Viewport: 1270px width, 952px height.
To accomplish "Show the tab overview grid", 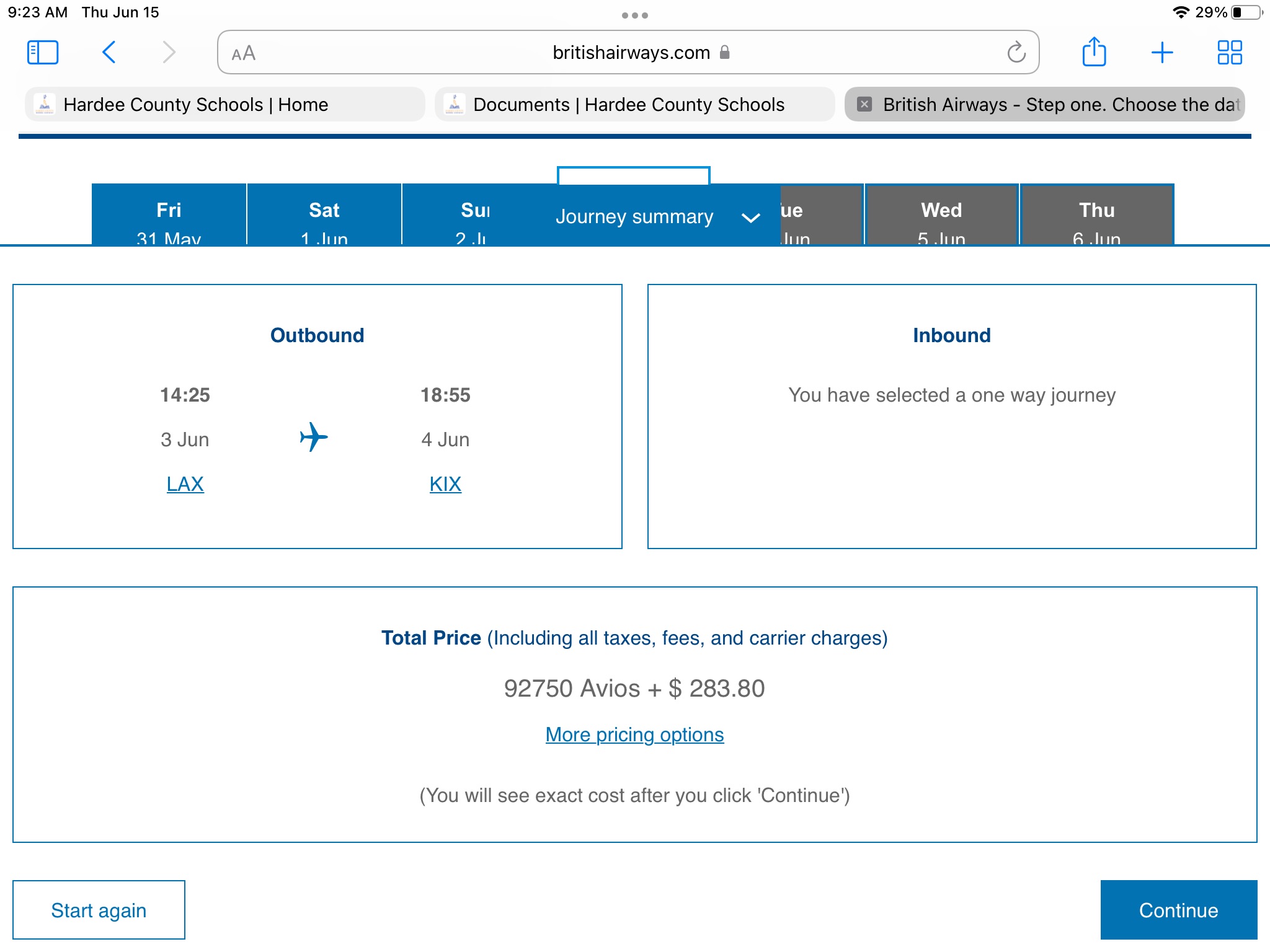I will tap(1230, 52).
